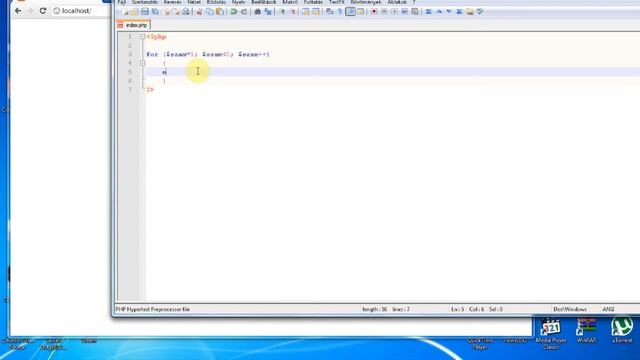640x360 pixels.
Task: Undo with the green arrow icon
Action: coord(234,12)
